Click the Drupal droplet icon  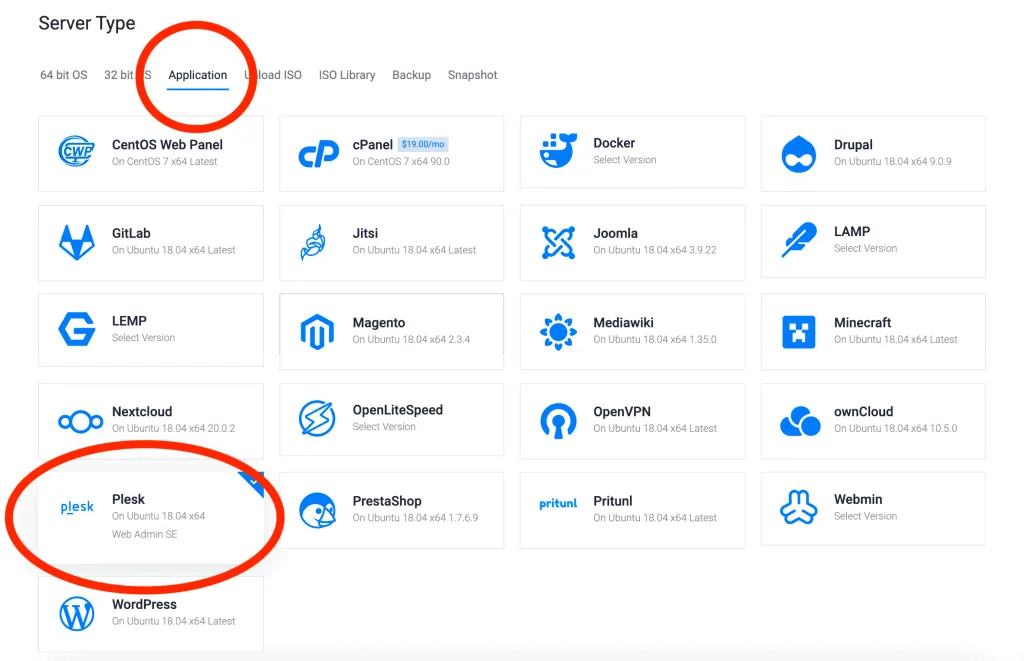point(799,151)
